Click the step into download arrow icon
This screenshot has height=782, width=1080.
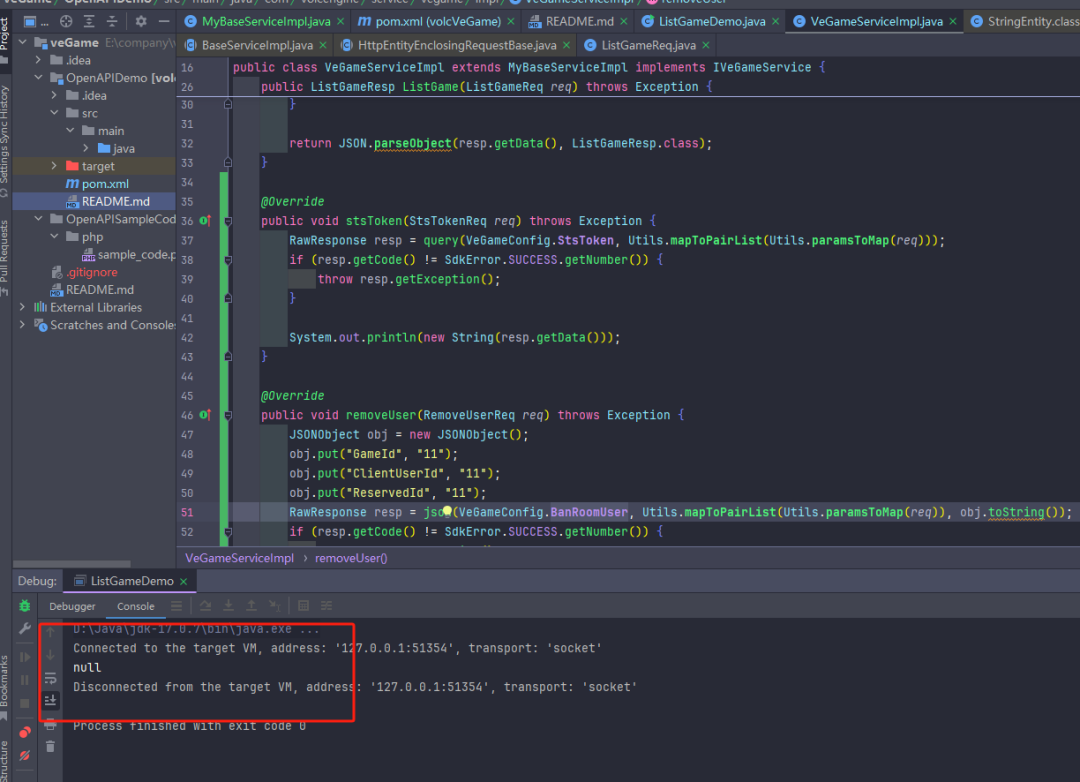[228, 606]
